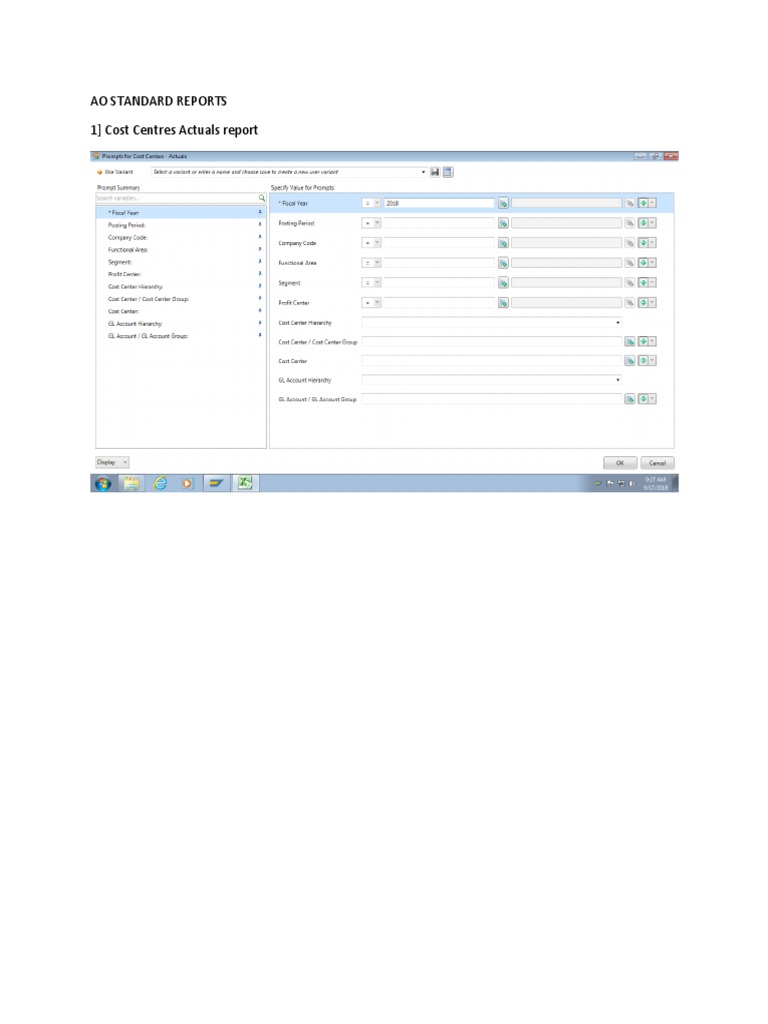Open value help for Cost Center / Cost Center Group
This screenshot has width=768, height=1024.
(x=630, y=342)
